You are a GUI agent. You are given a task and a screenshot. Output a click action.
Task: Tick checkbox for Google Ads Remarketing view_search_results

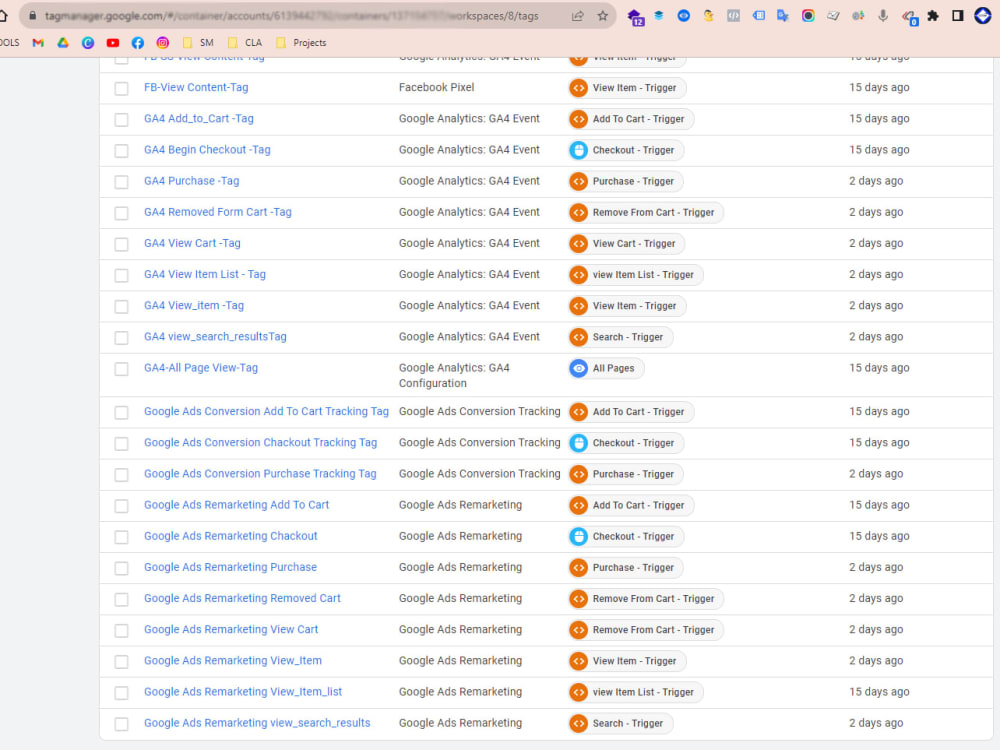[121, 724]
